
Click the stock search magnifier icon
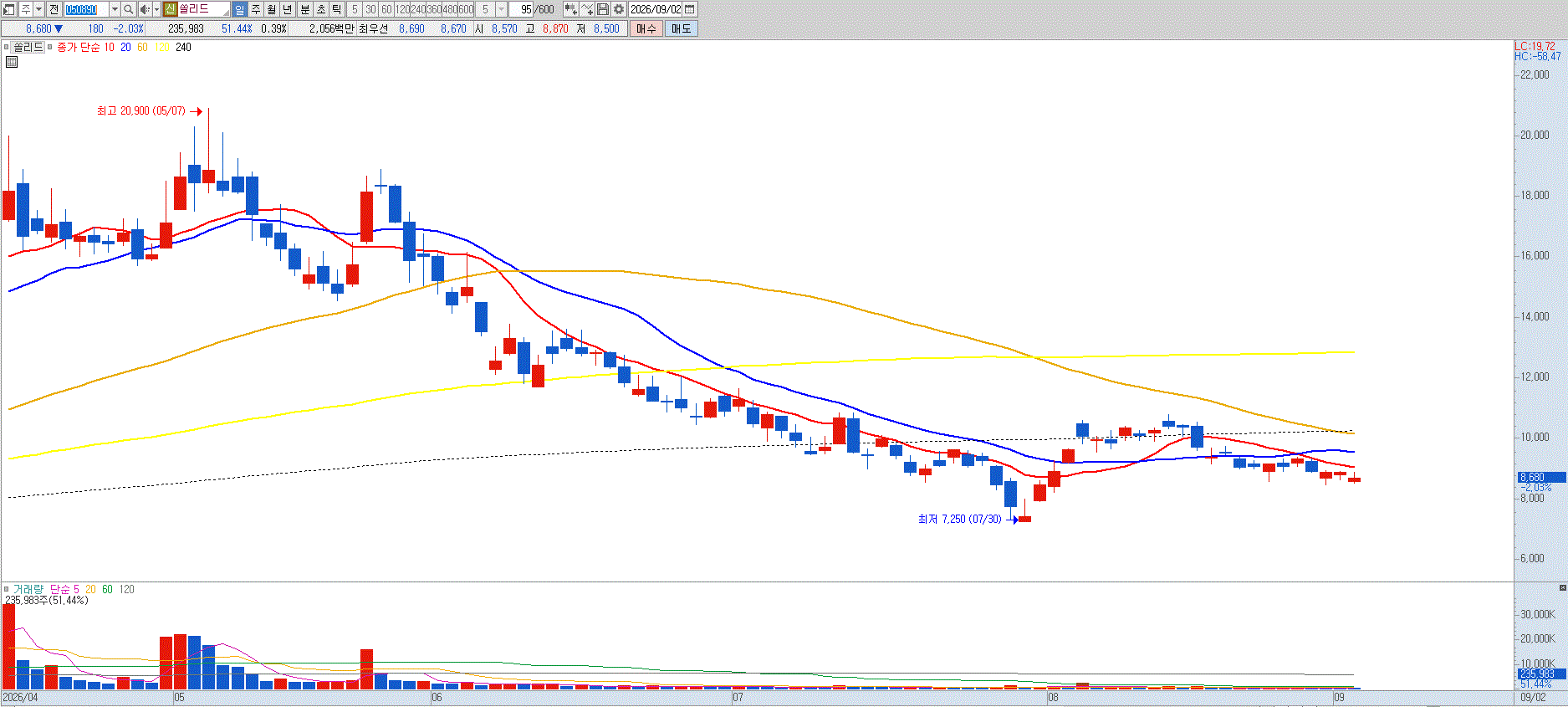[128, 9]
